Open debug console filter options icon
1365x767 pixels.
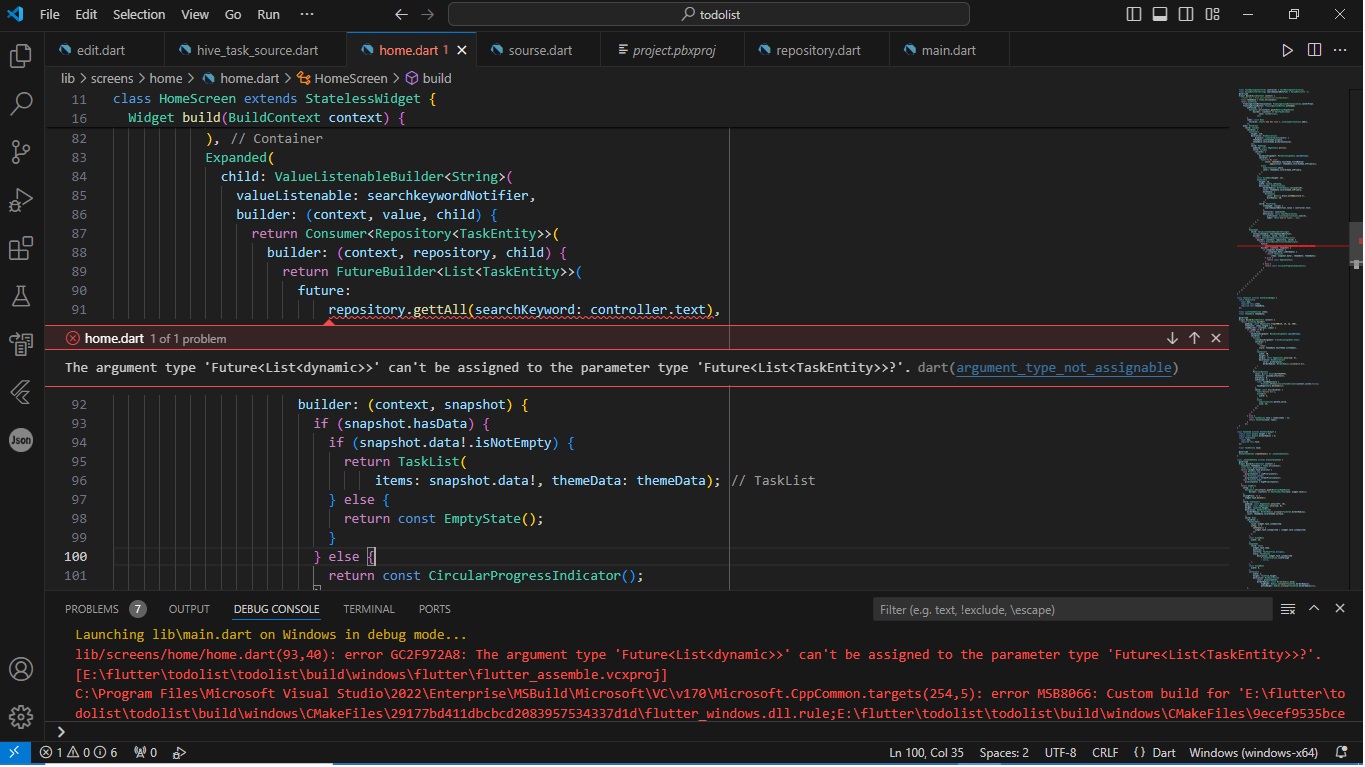[1288, 609]
